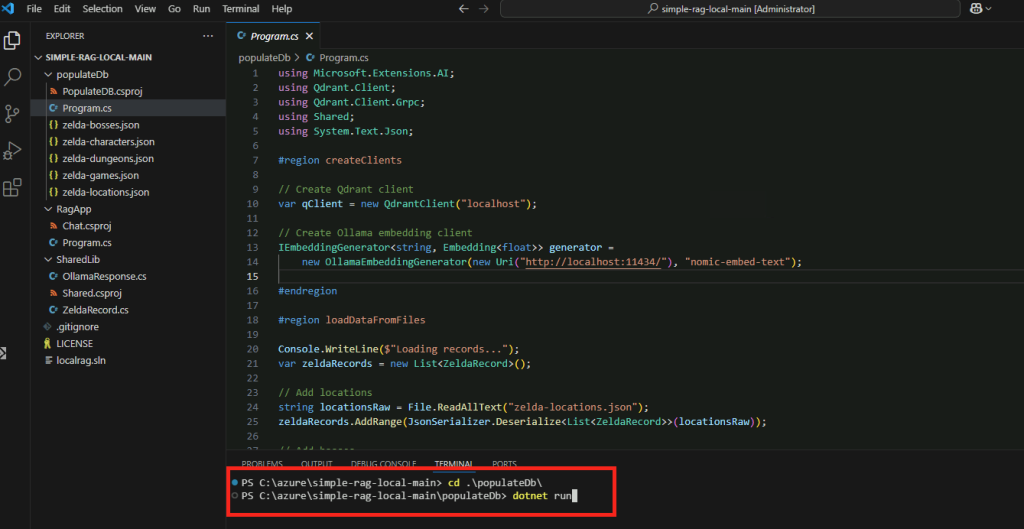Click the 'dotnet run' terminal command line
The height and width of the screenshot is (529, 1024).
(x=541, y=497)
